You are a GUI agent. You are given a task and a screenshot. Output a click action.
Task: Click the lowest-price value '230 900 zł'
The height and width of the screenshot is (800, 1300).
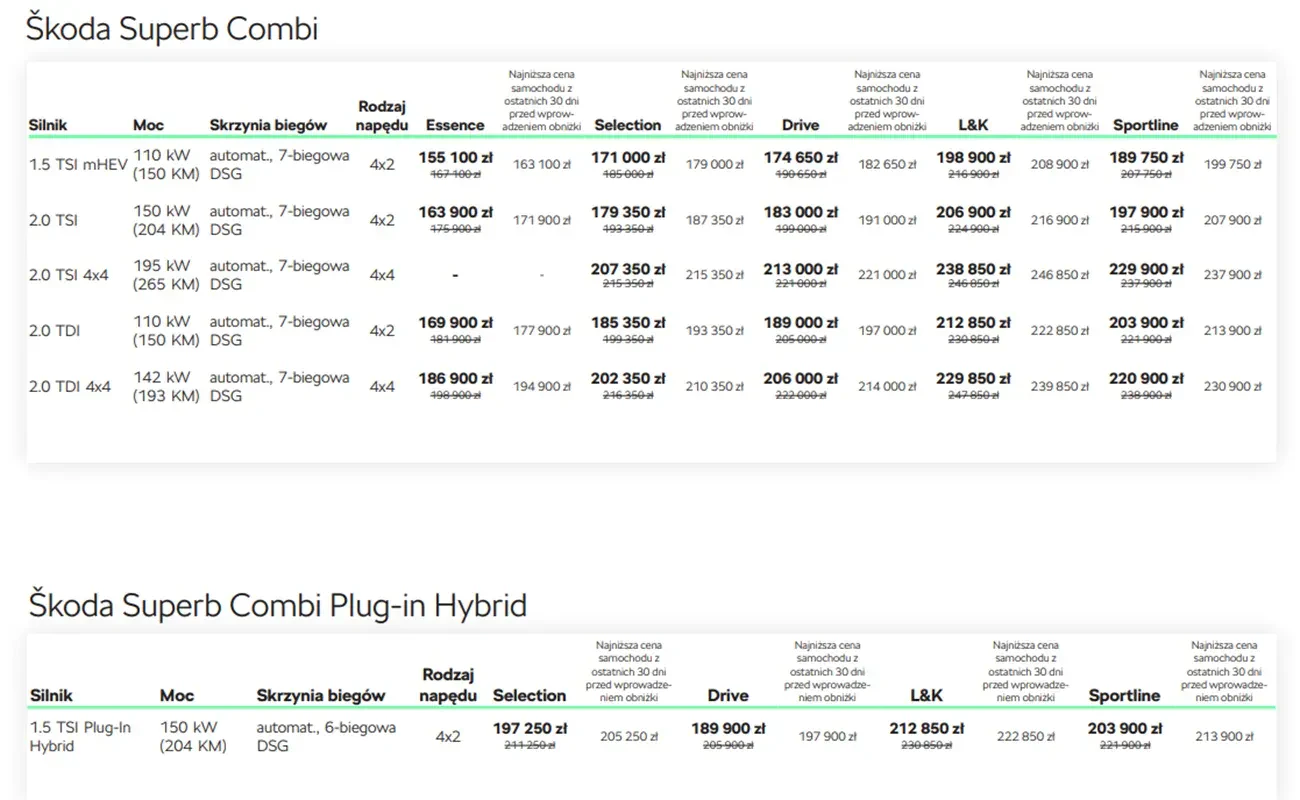click(1233, 386)
